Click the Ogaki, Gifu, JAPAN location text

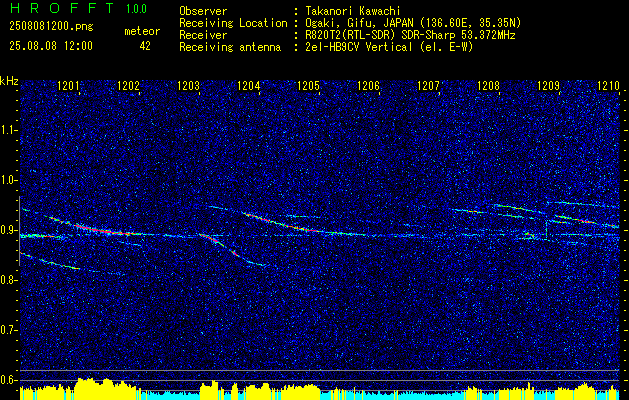[413, 23]
